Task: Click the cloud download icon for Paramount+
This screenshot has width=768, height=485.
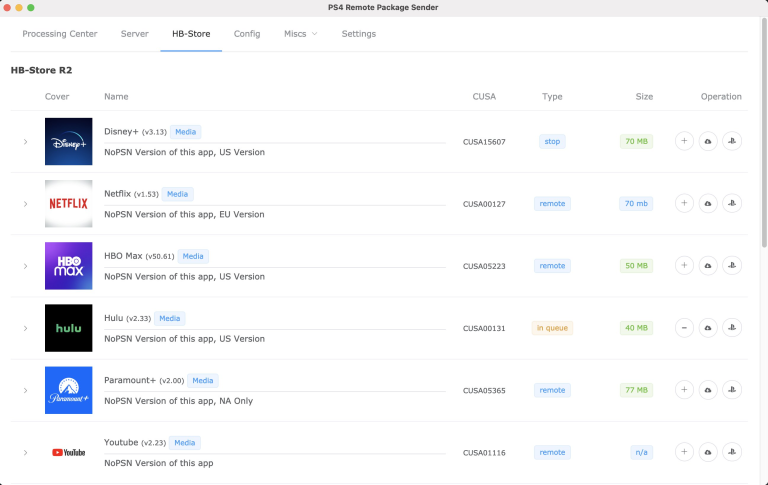Action: coord(708,390)
